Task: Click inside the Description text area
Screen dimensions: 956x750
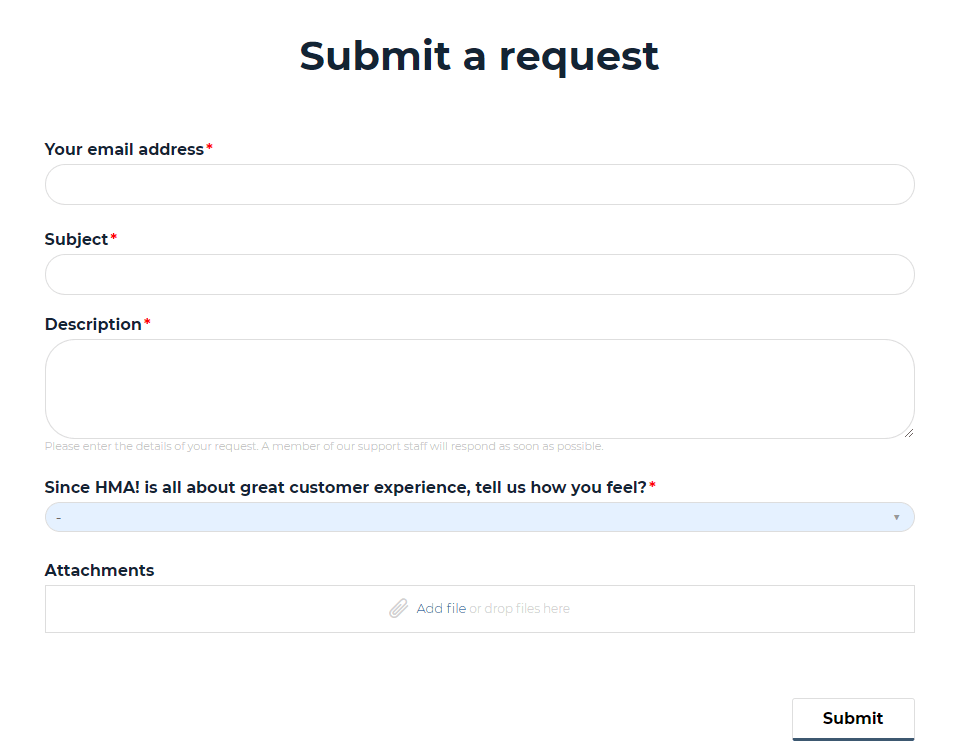Action: pyautogui.click(x=479, y=389)
